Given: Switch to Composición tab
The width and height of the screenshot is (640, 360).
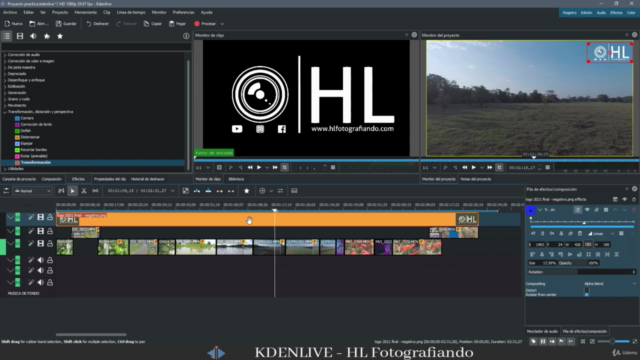Looking at the screenshot, I should (x=51, y=179).
